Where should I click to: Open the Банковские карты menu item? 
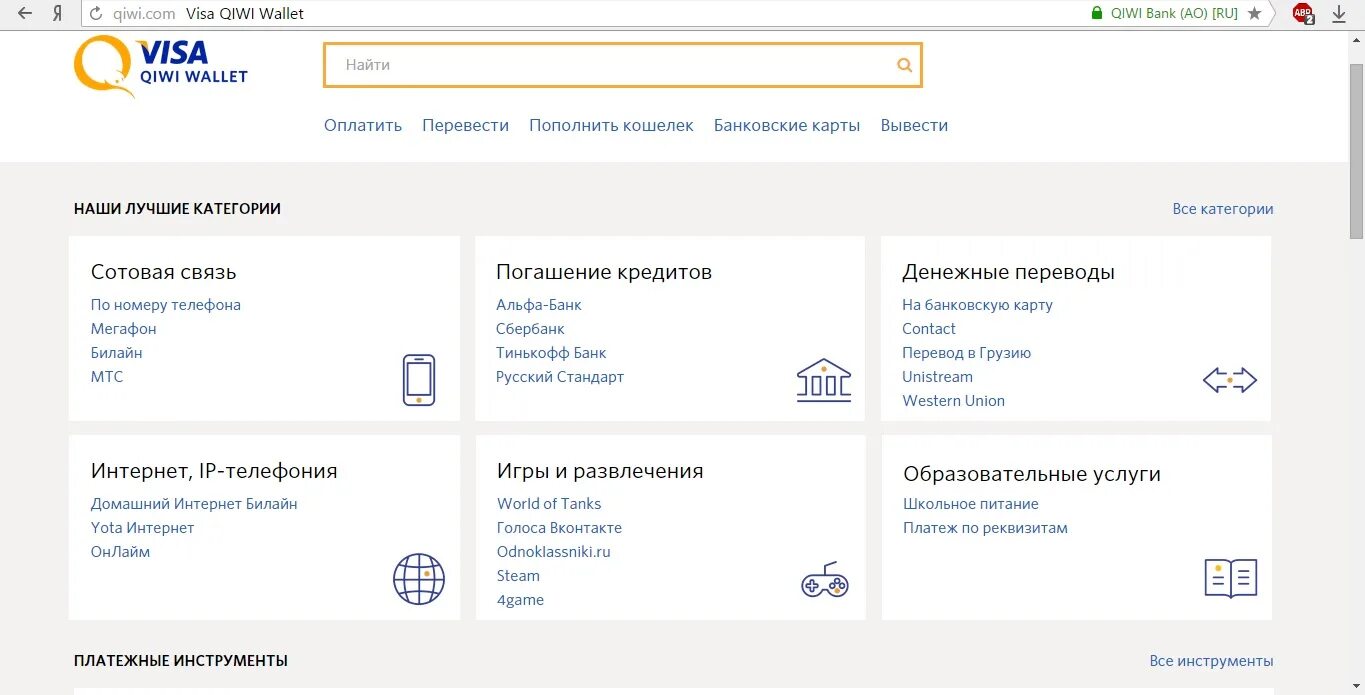(787, 125)
